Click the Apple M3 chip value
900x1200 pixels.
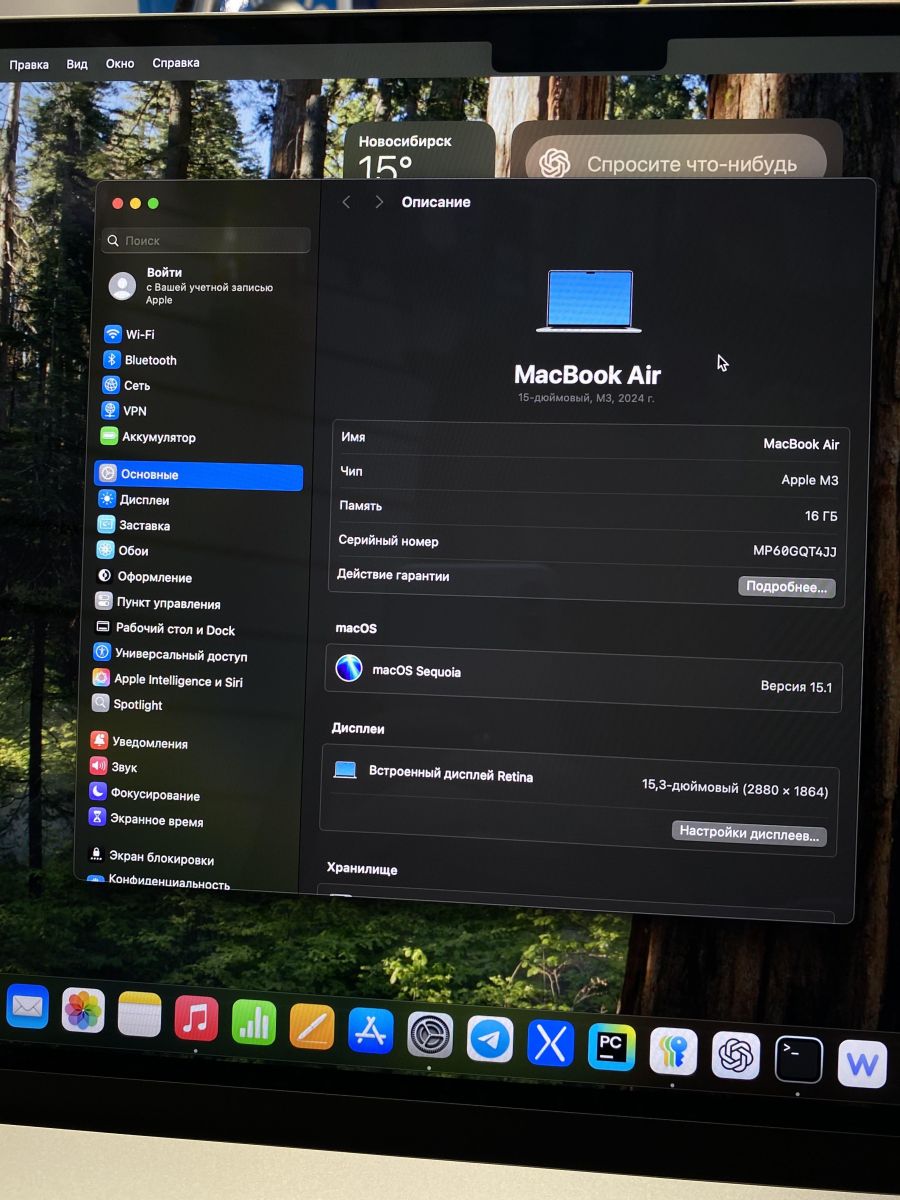tap(810, 480)
